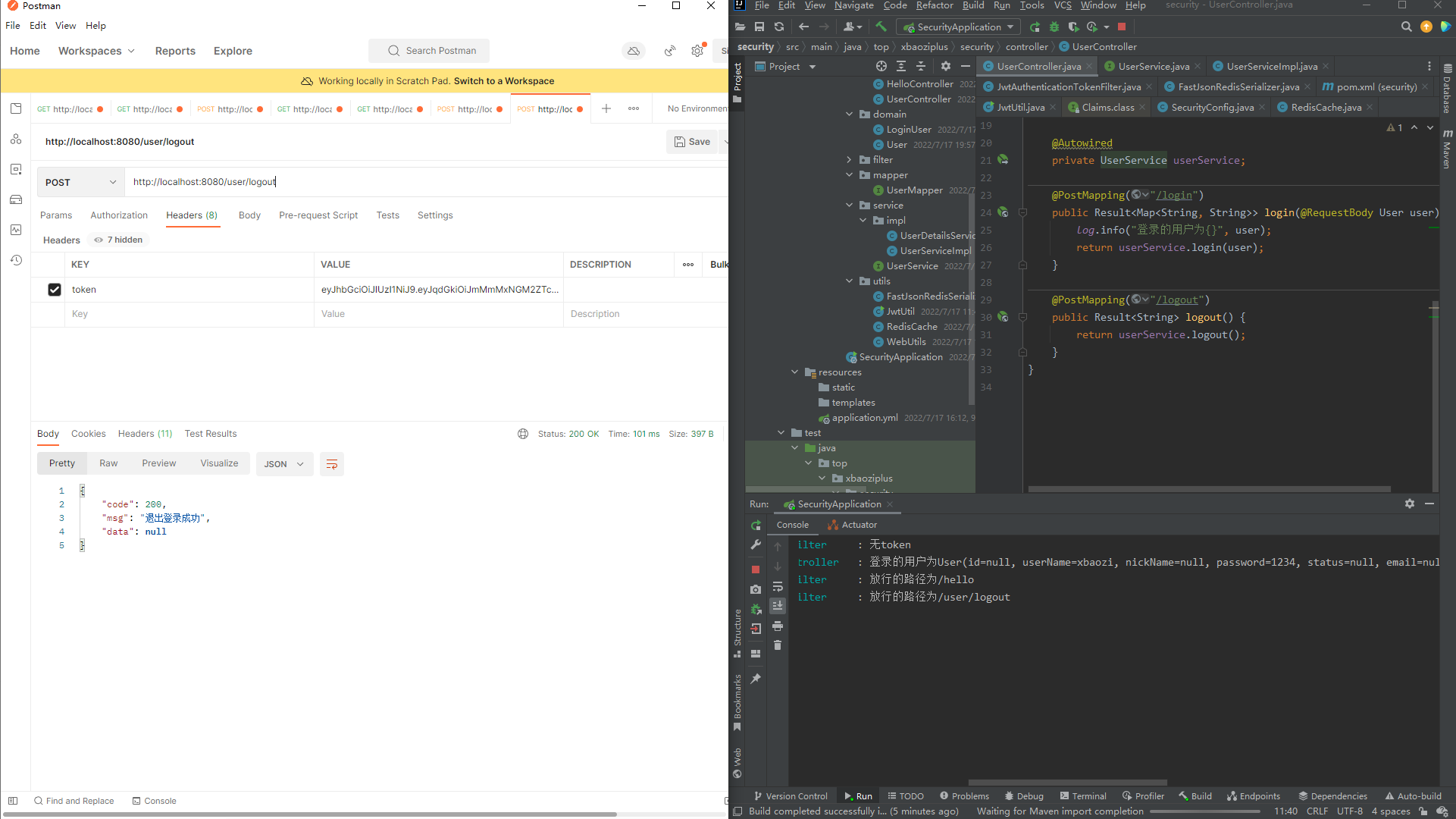This screenshot has width=1456, height=819.
Task: Click the print icon in Run console
Action: tap(778, 626)
